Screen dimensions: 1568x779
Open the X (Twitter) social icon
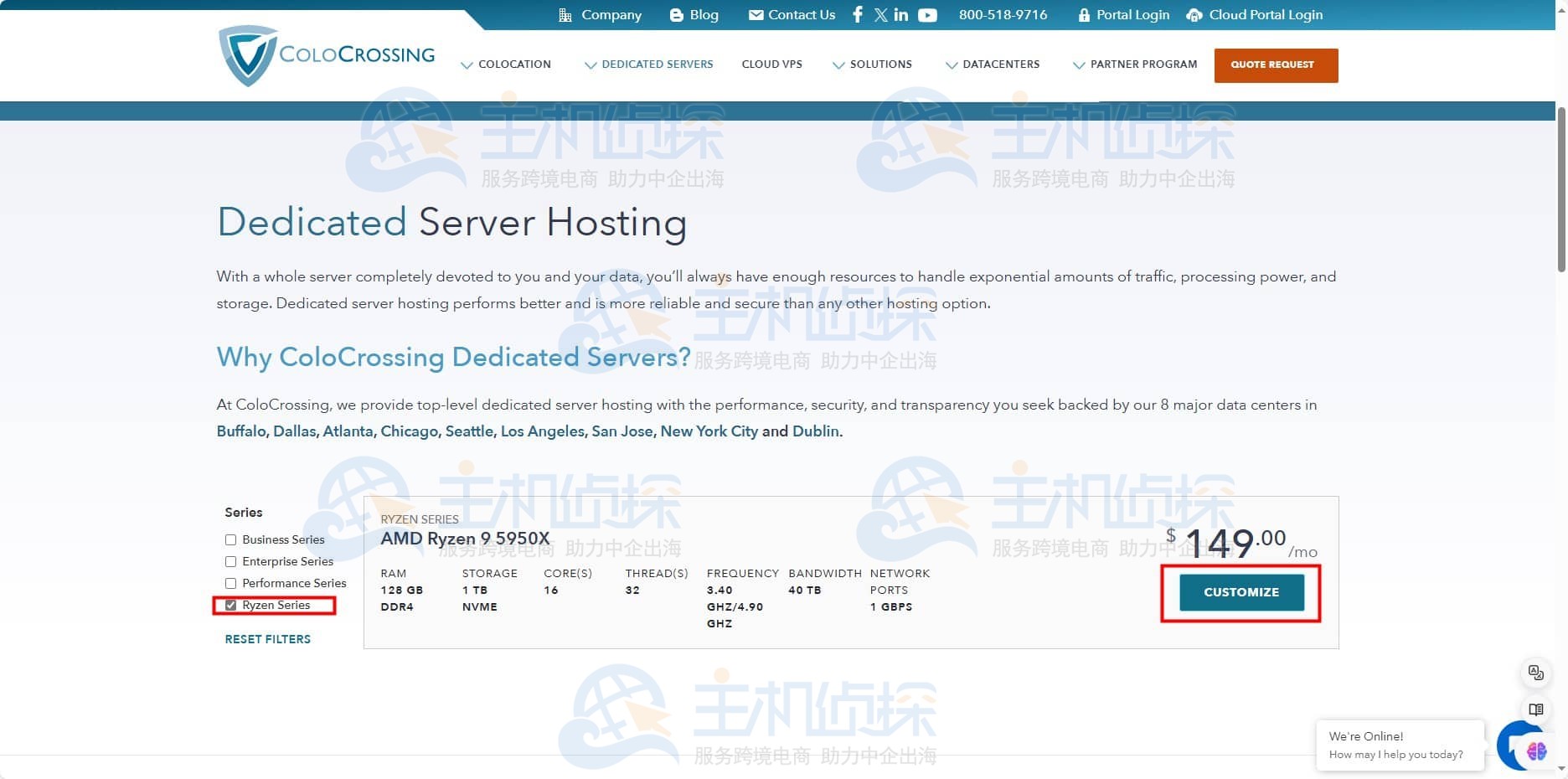click(x=880, y=14)
